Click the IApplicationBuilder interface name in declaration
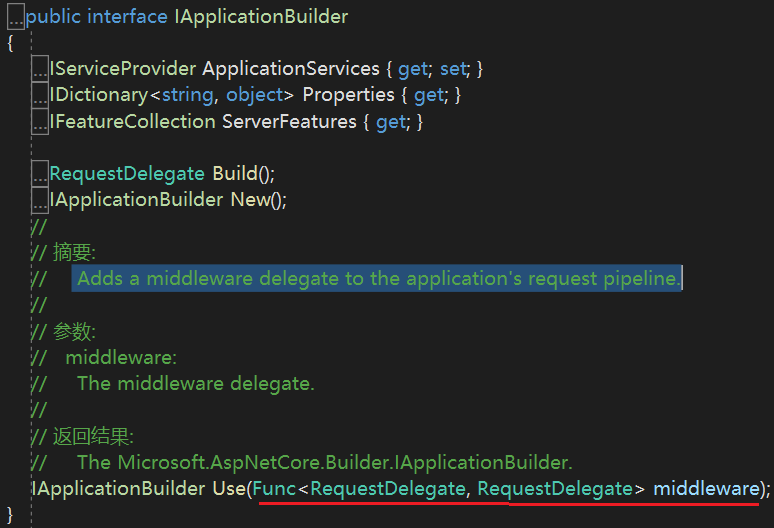Screen dimensions: 774x528 click(261, 17)
